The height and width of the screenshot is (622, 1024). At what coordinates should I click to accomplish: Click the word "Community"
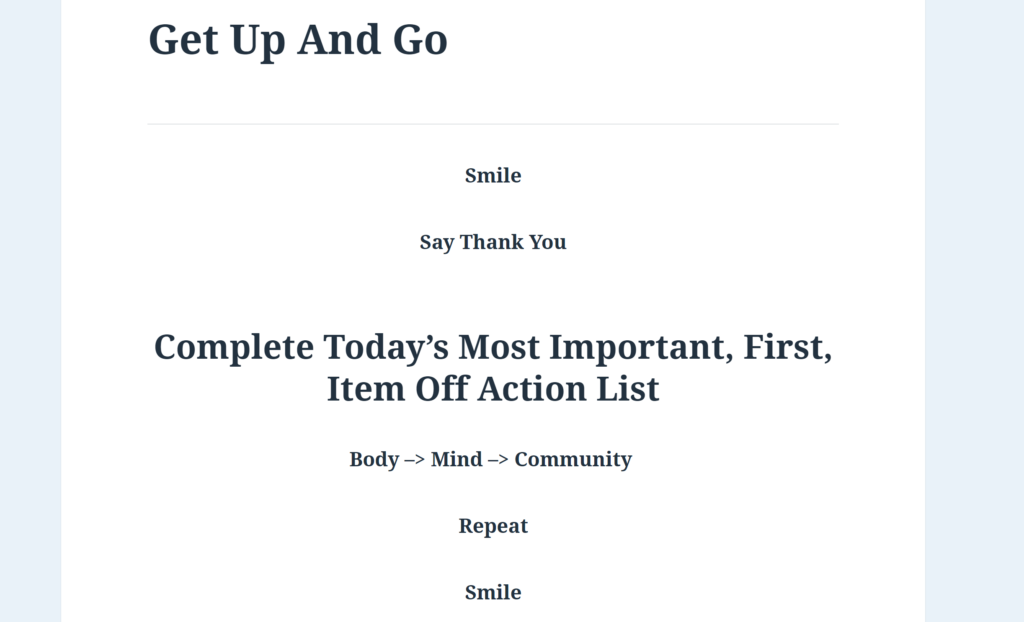pyautogui.click(x=573, y=460)
